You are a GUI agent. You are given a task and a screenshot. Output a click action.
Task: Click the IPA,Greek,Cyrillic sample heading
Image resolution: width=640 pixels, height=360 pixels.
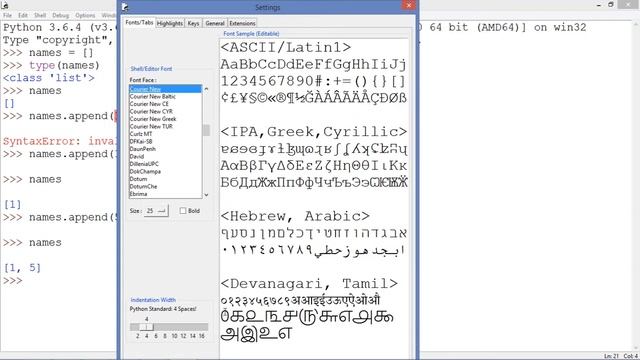tap(314, 132)
